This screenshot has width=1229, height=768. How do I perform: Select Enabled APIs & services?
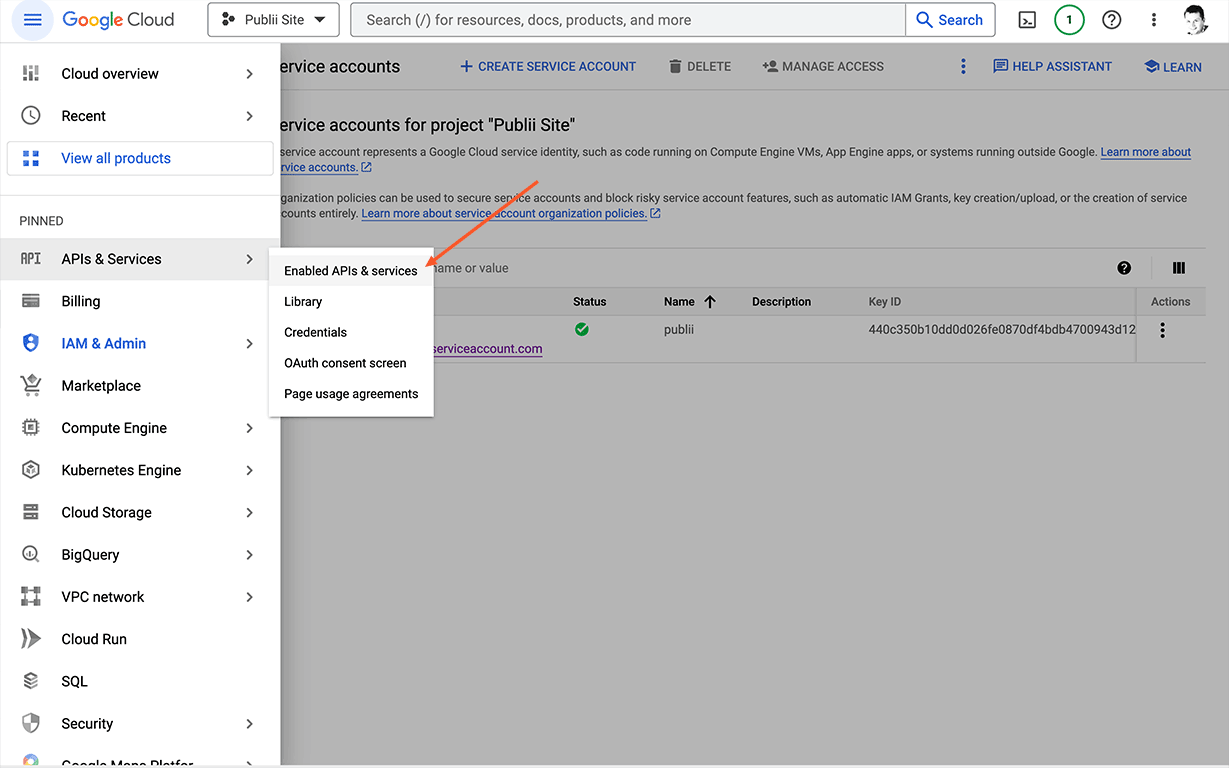pos(350,271)
